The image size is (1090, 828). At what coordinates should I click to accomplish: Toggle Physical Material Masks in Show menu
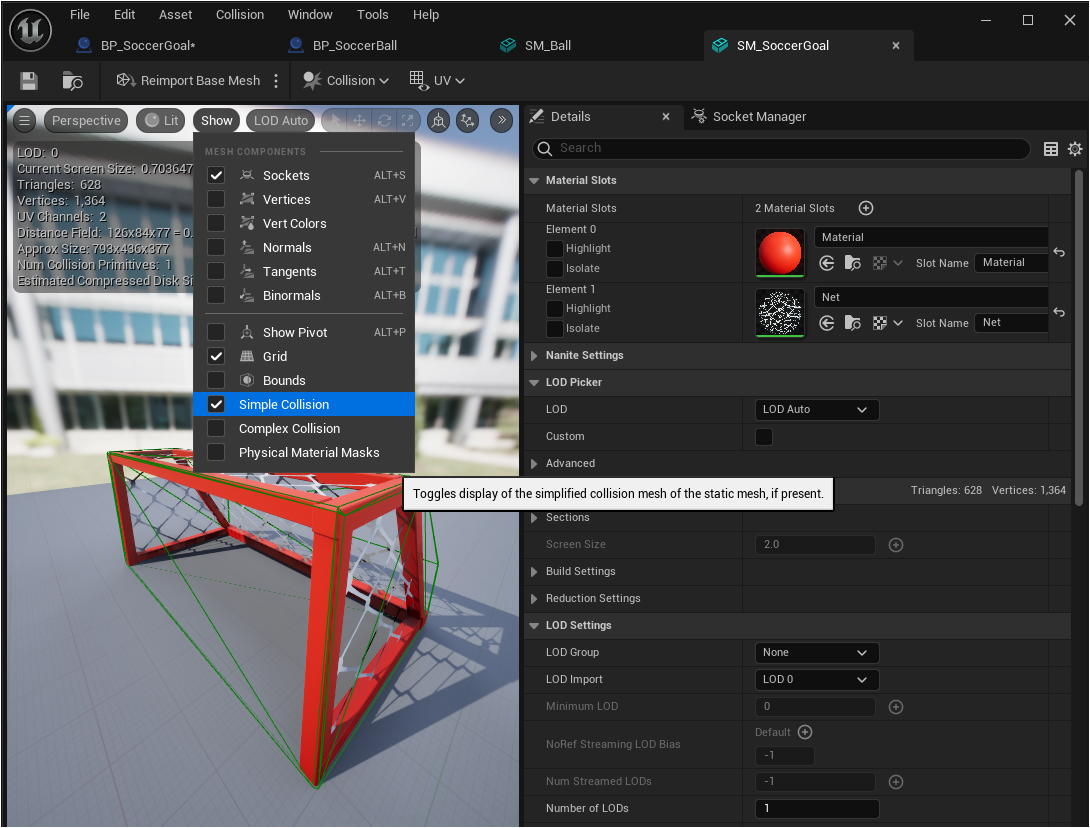click(304, 453)
